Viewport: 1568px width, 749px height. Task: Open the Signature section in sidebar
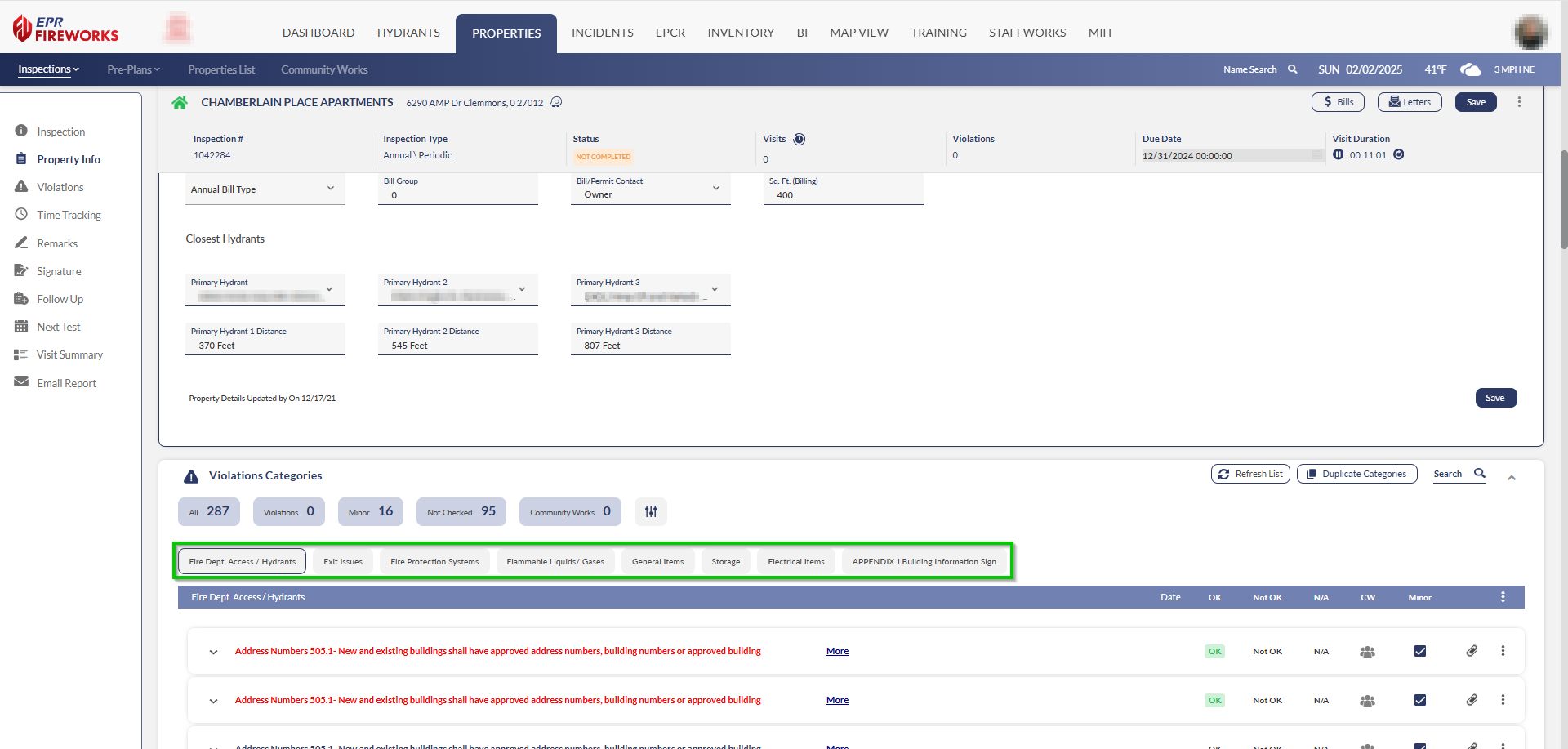[59, 271]
